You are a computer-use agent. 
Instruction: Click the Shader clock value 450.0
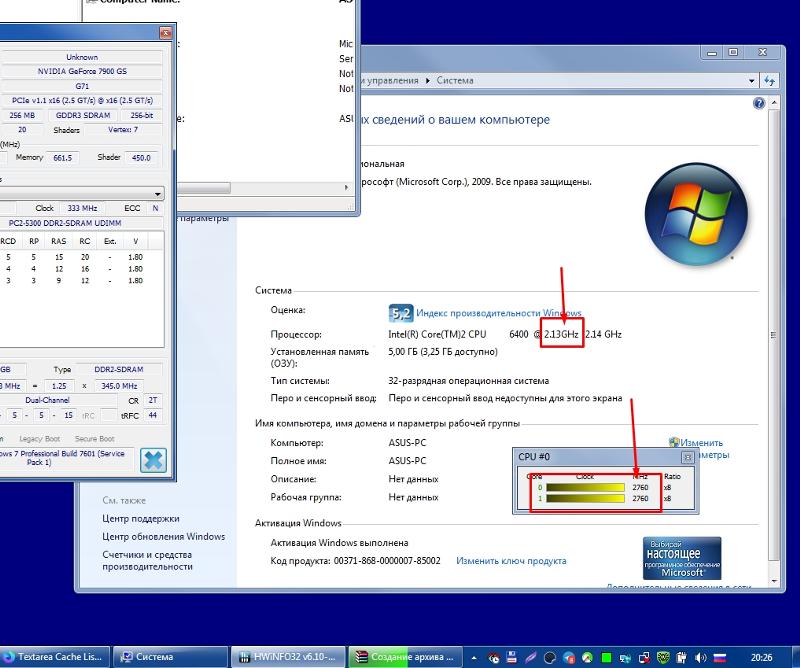pos(141,158)
